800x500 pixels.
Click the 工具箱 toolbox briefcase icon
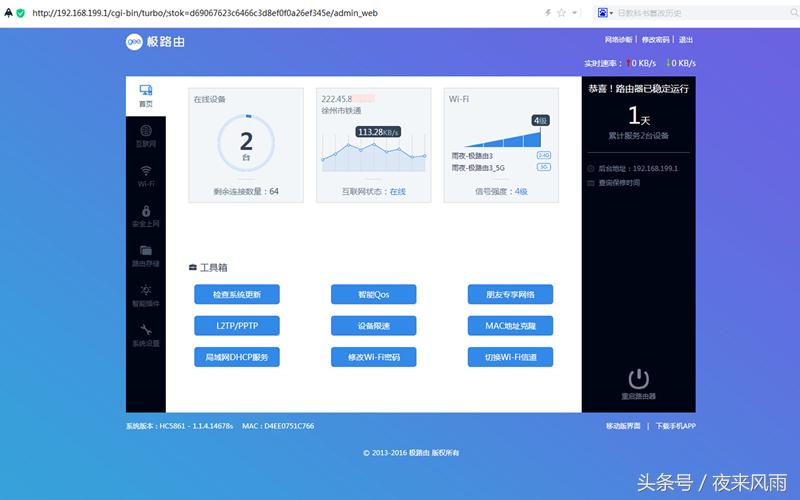[193, 267]
